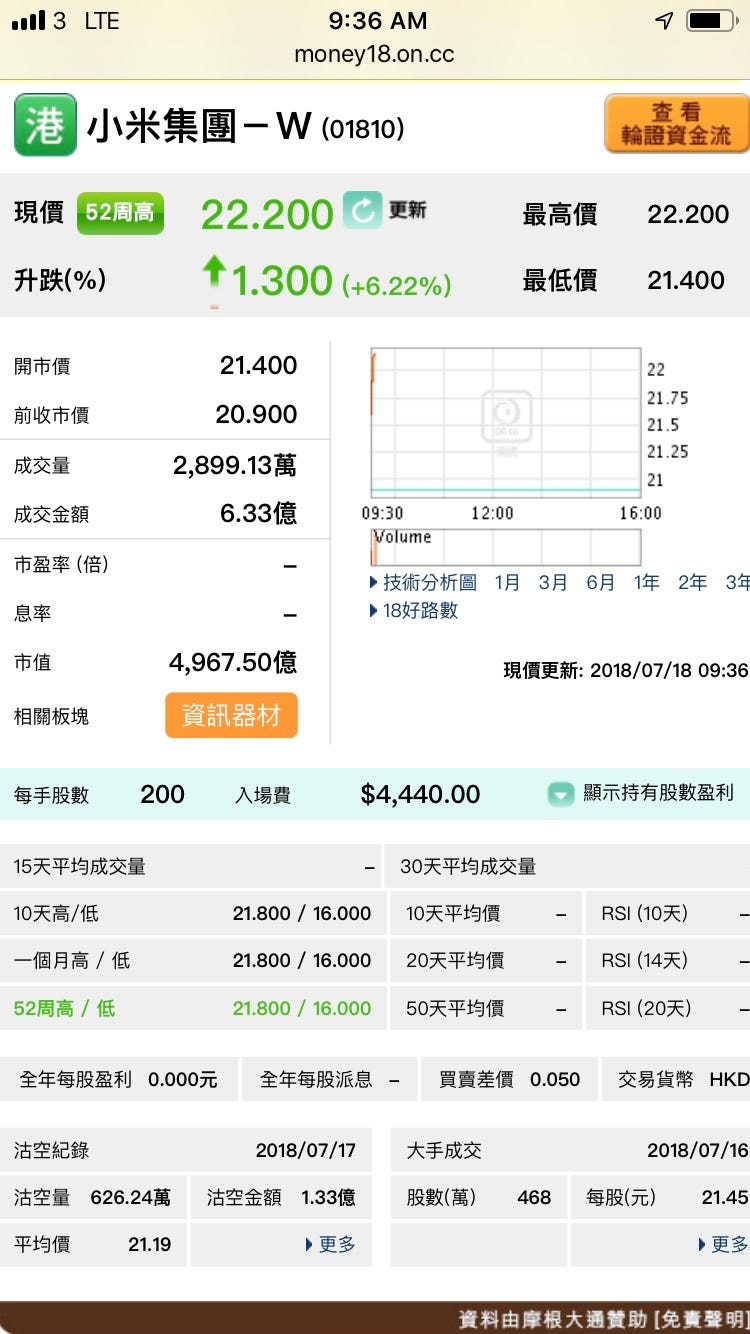Select 沽空紀錄 date 2018/07/17
This screenshot has width=750, height=1334.
306,1151
